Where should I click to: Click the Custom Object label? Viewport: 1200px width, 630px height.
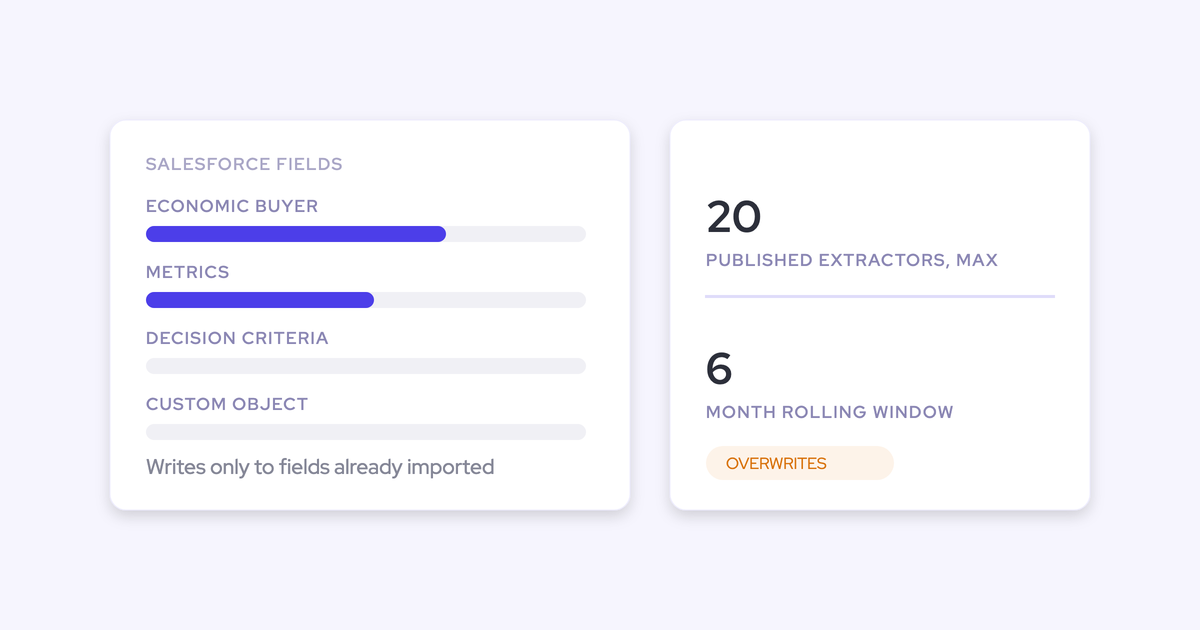[x=227, y=404]
